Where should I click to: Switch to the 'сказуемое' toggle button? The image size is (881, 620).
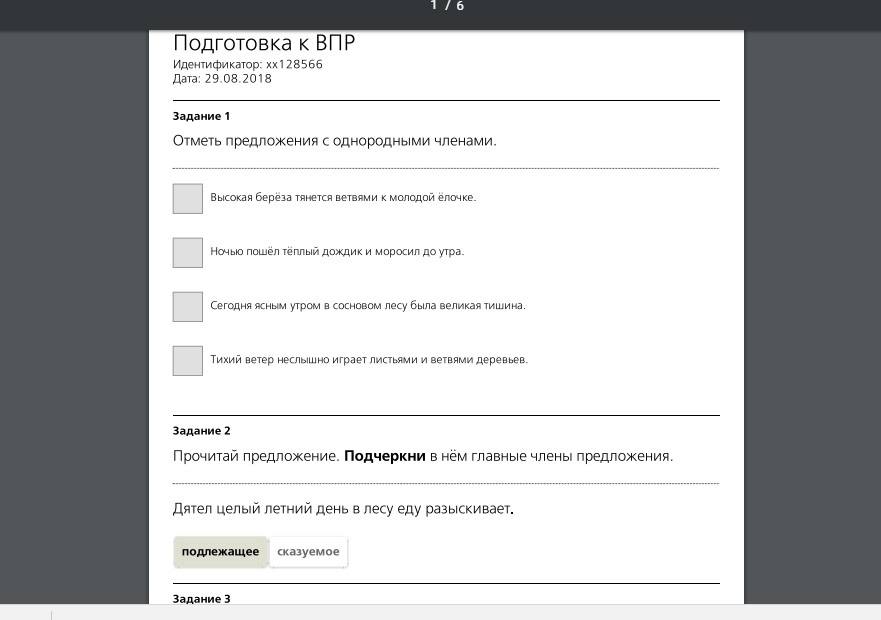[308, 551]
